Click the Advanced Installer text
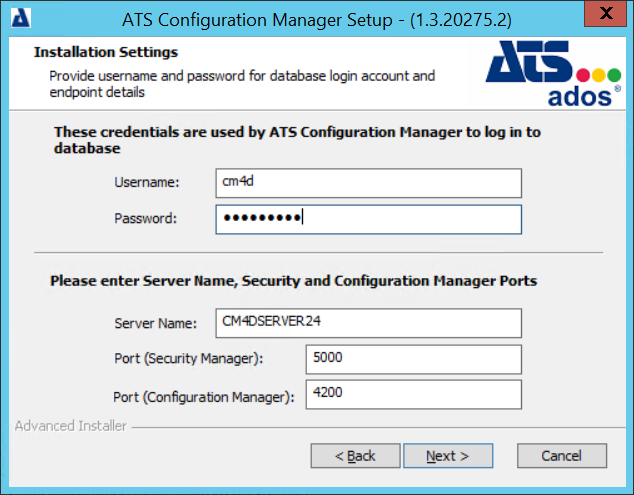This screenshot has width=634, height=495. click(x=71, y=426)
